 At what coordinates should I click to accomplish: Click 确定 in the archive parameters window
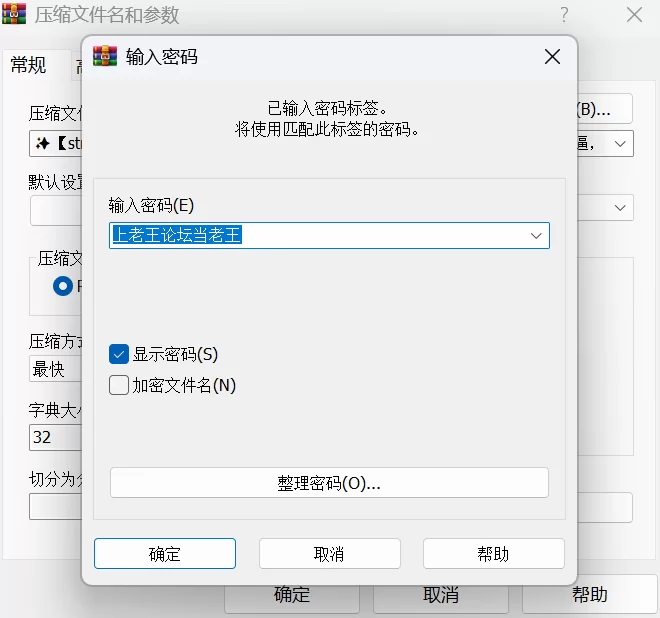[292, 595]
